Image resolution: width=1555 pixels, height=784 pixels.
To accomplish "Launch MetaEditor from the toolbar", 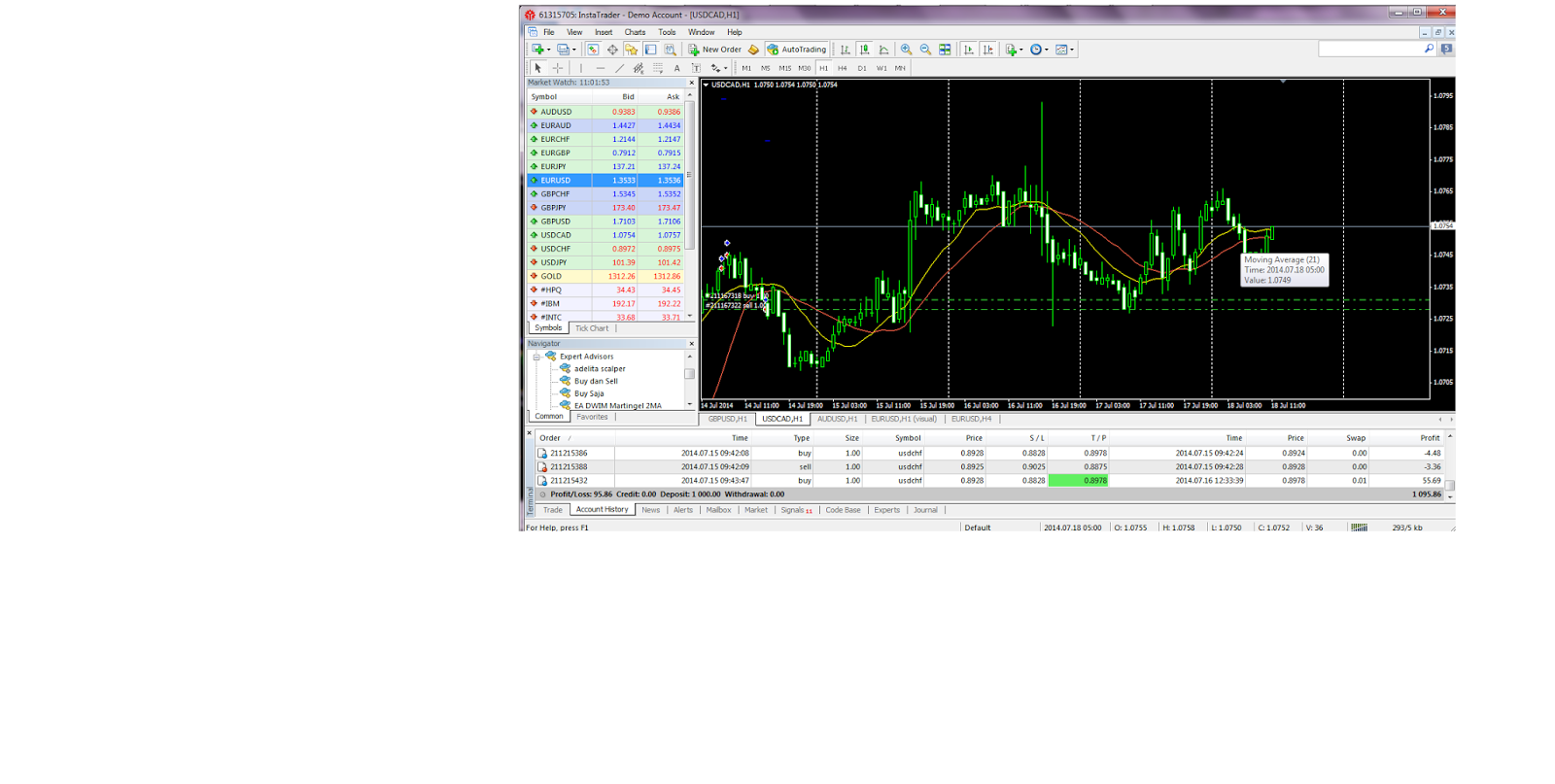I will click(753, 50).
